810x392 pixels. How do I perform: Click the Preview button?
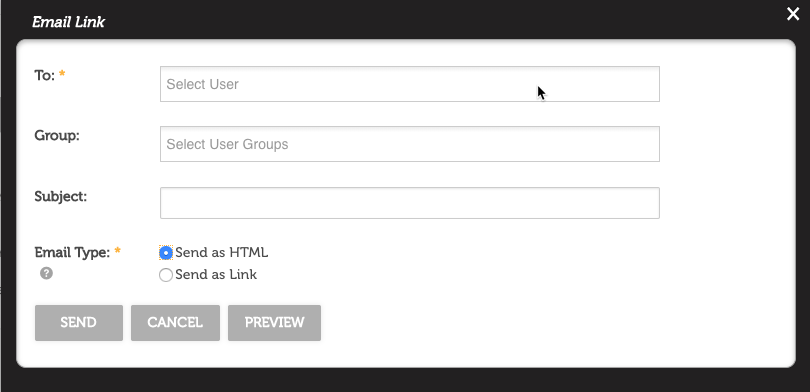[x=274, y=323]
